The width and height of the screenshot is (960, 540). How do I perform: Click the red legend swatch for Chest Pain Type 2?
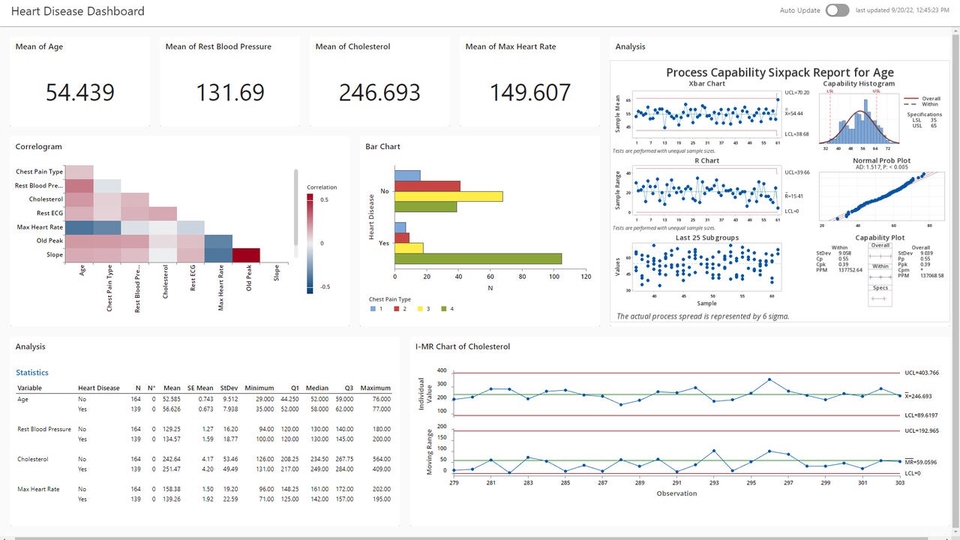[397, 309]
